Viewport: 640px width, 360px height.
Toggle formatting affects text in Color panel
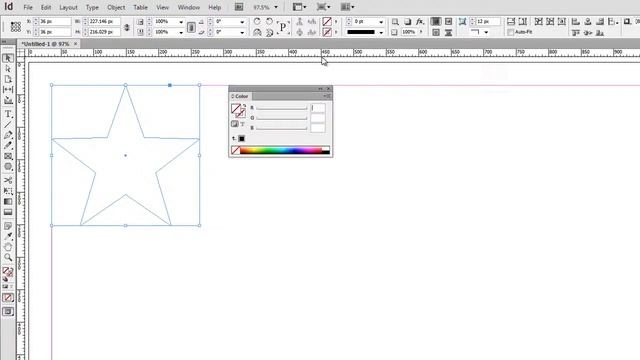click(x=242, y=124)
